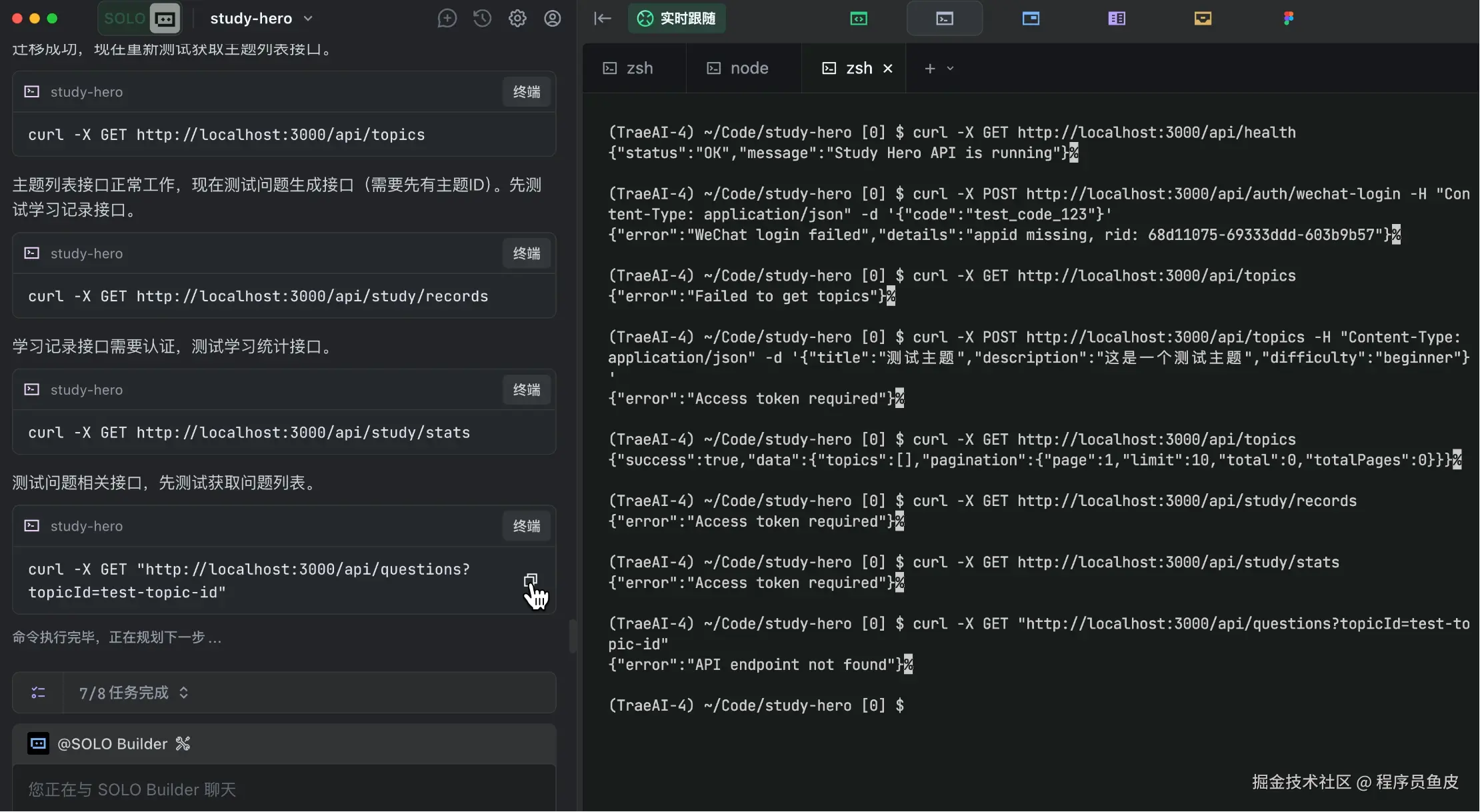Image resolution: width=1480 pixels, height=812 pixels.
Task: Open user account profile icon
Action: tap(552, 19)
